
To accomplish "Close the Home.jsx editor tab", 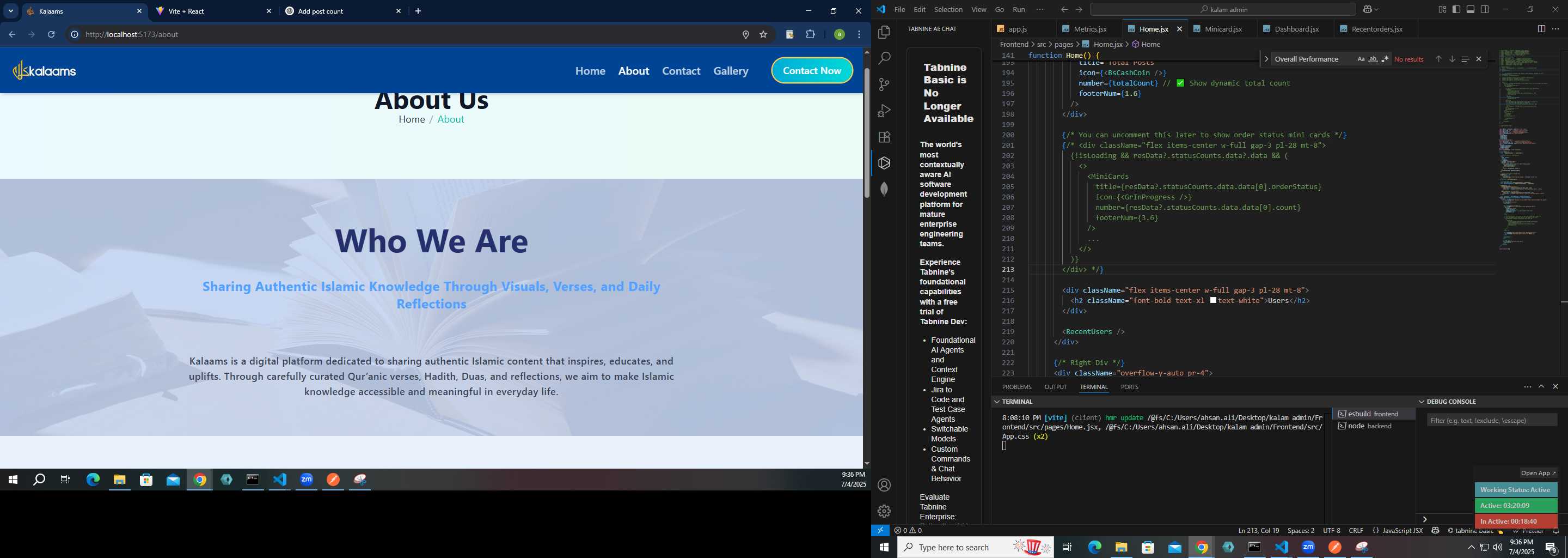I will pos(1179,29).
